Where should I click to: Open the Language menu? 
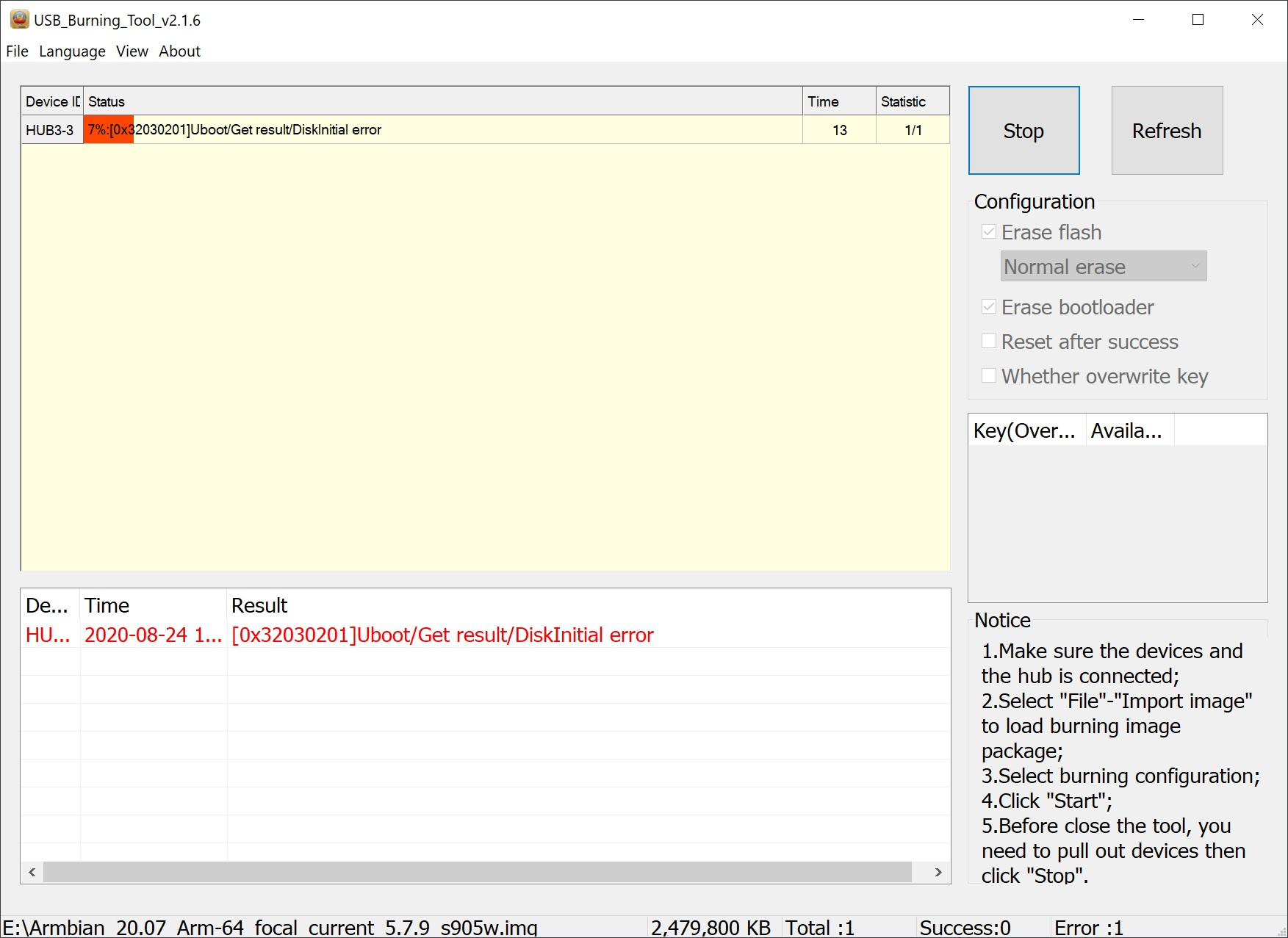point(71,51)
